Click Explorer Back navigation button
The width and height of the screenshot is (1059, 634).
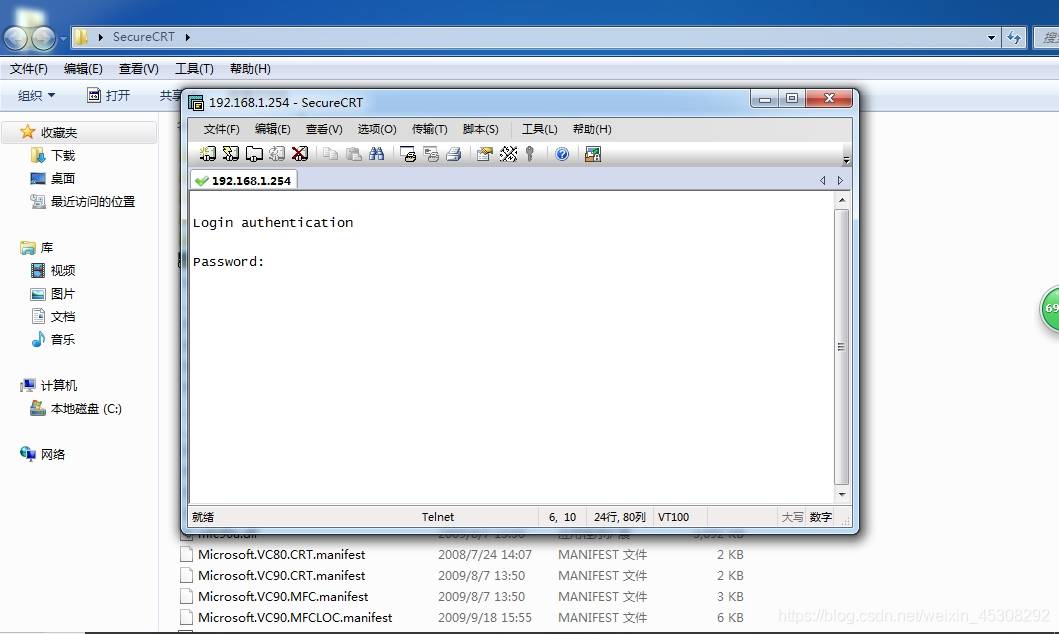[16, 38]
